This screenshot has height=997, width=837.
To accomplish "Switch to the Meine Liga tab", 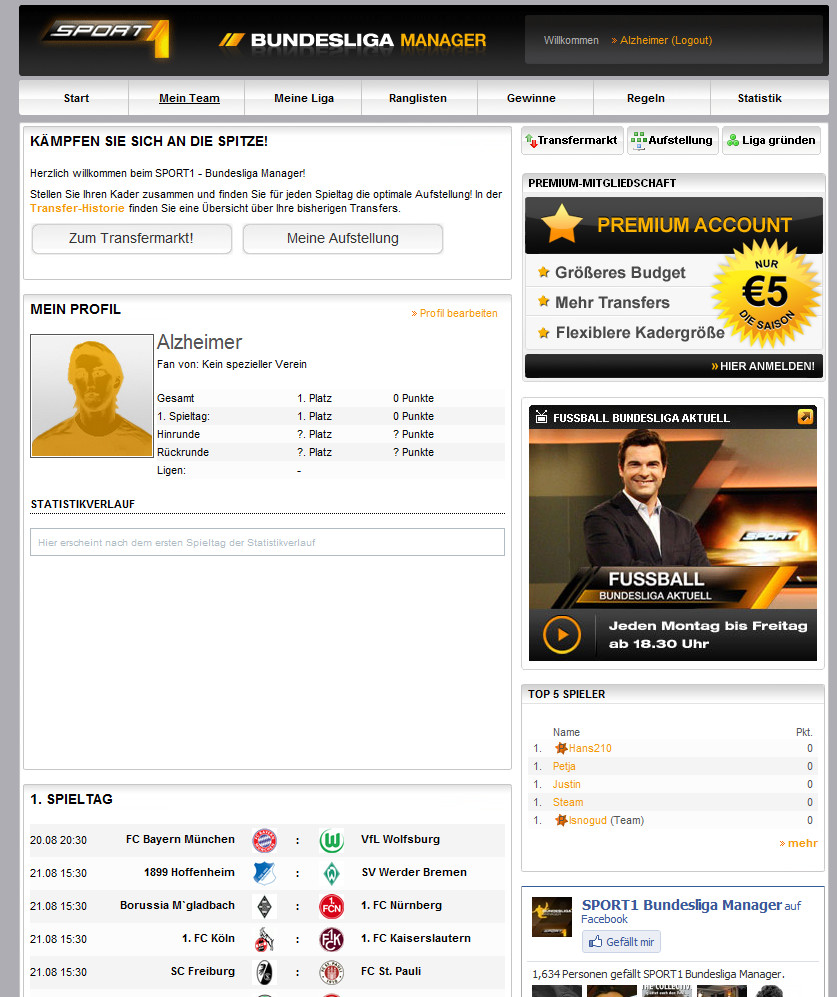I will coord(304,98).
